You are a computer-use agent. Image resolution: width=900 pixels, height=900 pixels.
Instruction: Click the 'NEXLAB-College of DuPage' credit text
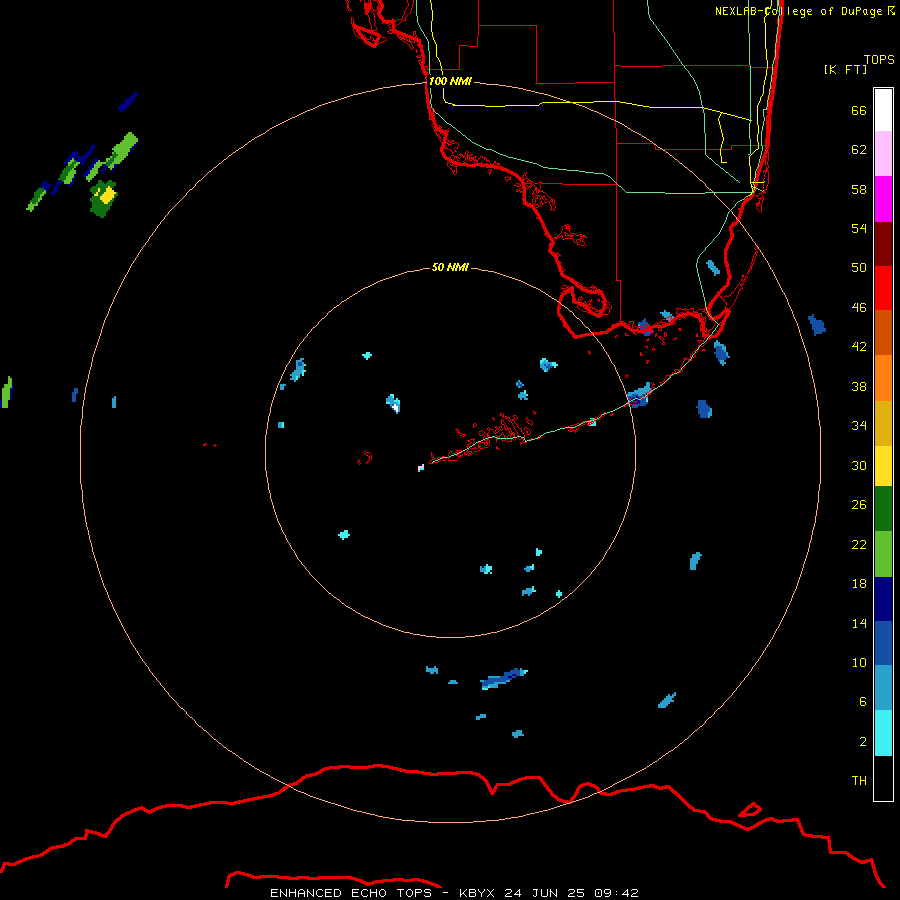pyautogui.click(x=798, y=11)
